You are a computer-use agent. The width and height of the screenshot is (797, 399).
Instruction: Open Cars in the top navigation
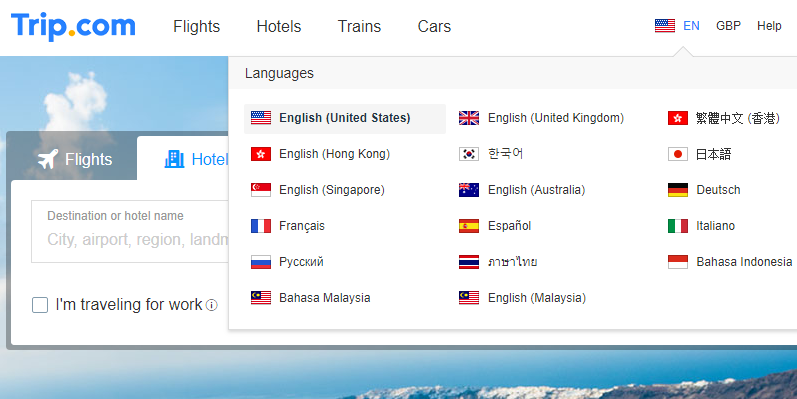point(434,26)
